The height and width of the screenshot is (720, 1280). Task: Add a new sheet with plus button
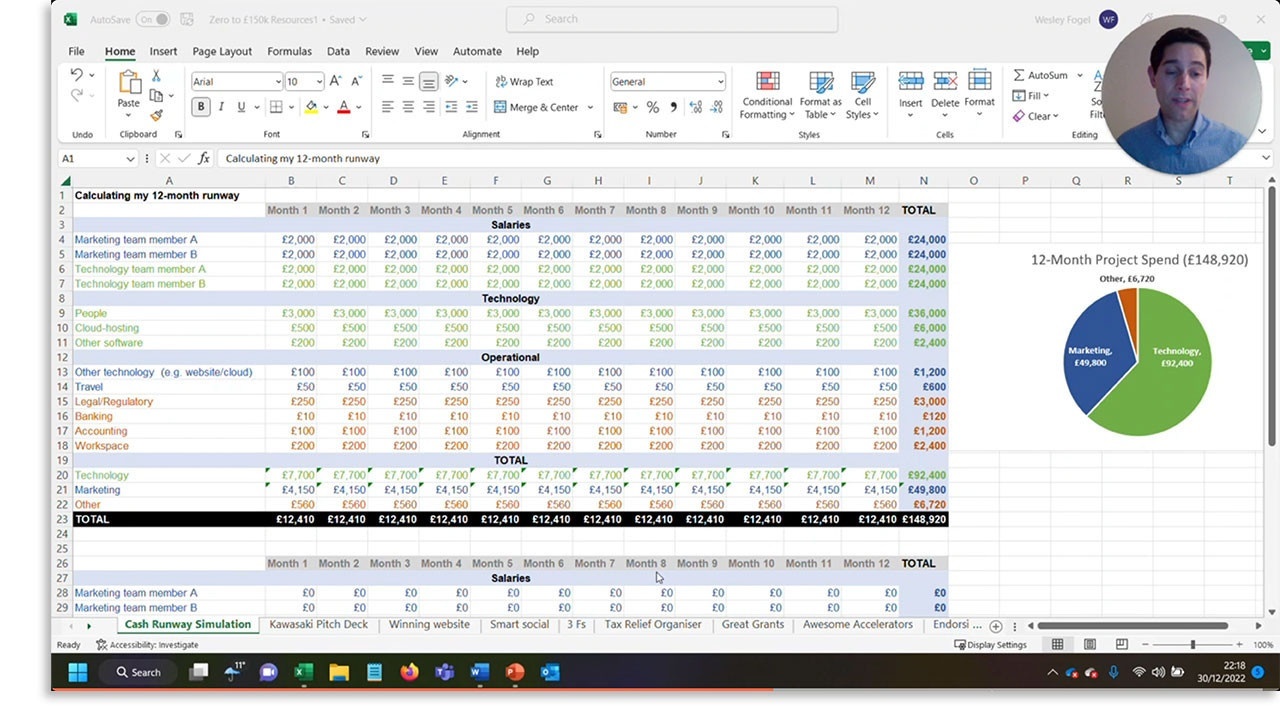pos(996,625)
